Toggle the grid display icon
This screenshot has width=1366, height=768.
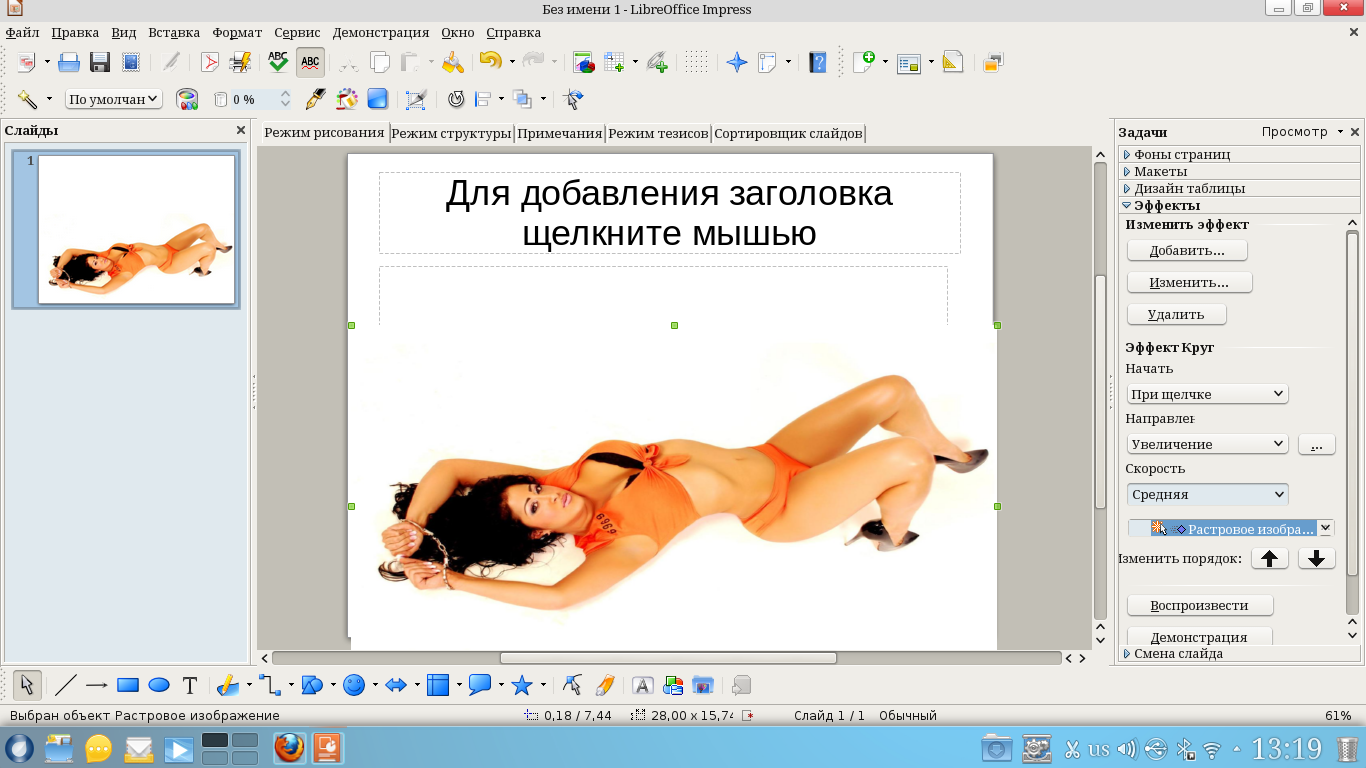[697, 62]
